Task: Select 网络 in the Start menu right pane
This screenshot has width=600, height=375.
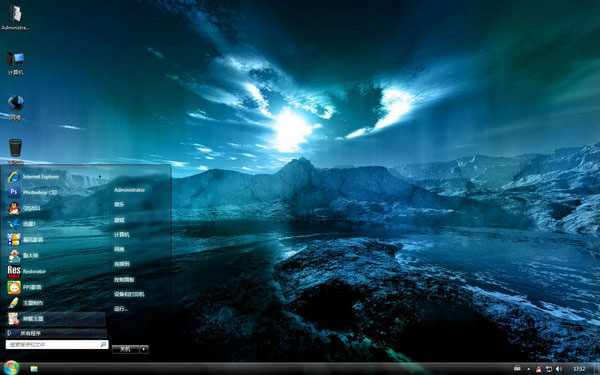Action: (119, 249)
